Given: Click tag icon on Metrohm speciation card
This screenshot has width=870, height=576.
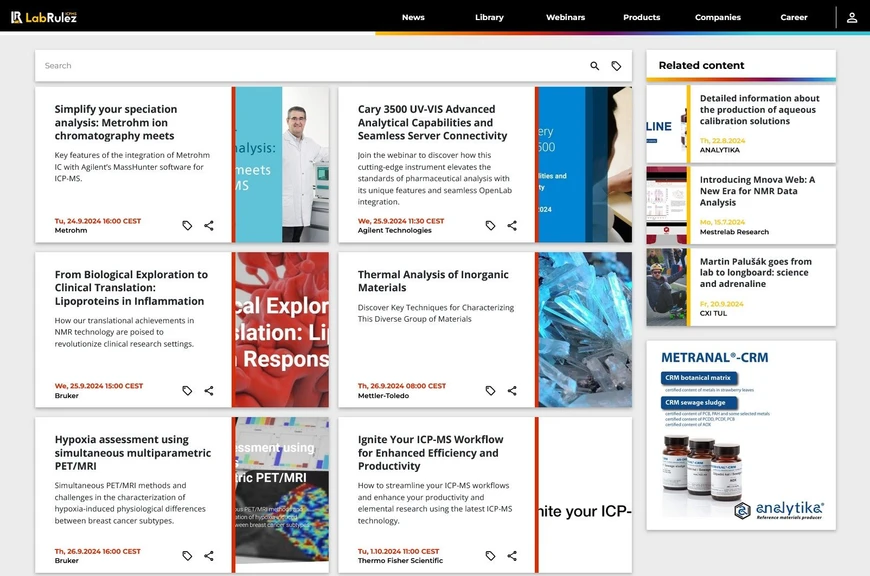Looking at the screenshot, I should point(187,225).
